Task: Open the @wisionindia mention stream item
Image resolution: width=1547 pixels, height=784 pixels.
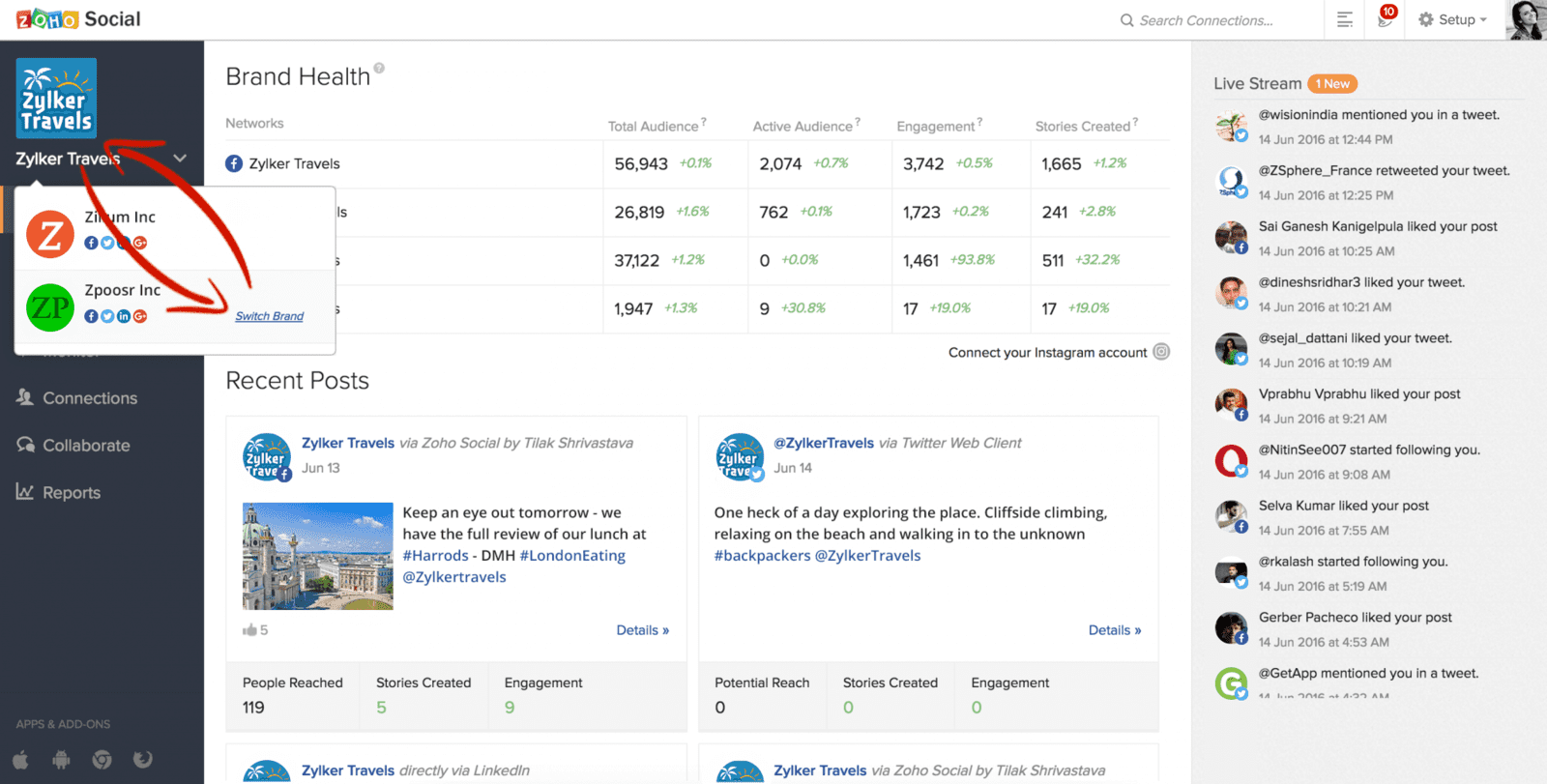Action: point(1368,127)
